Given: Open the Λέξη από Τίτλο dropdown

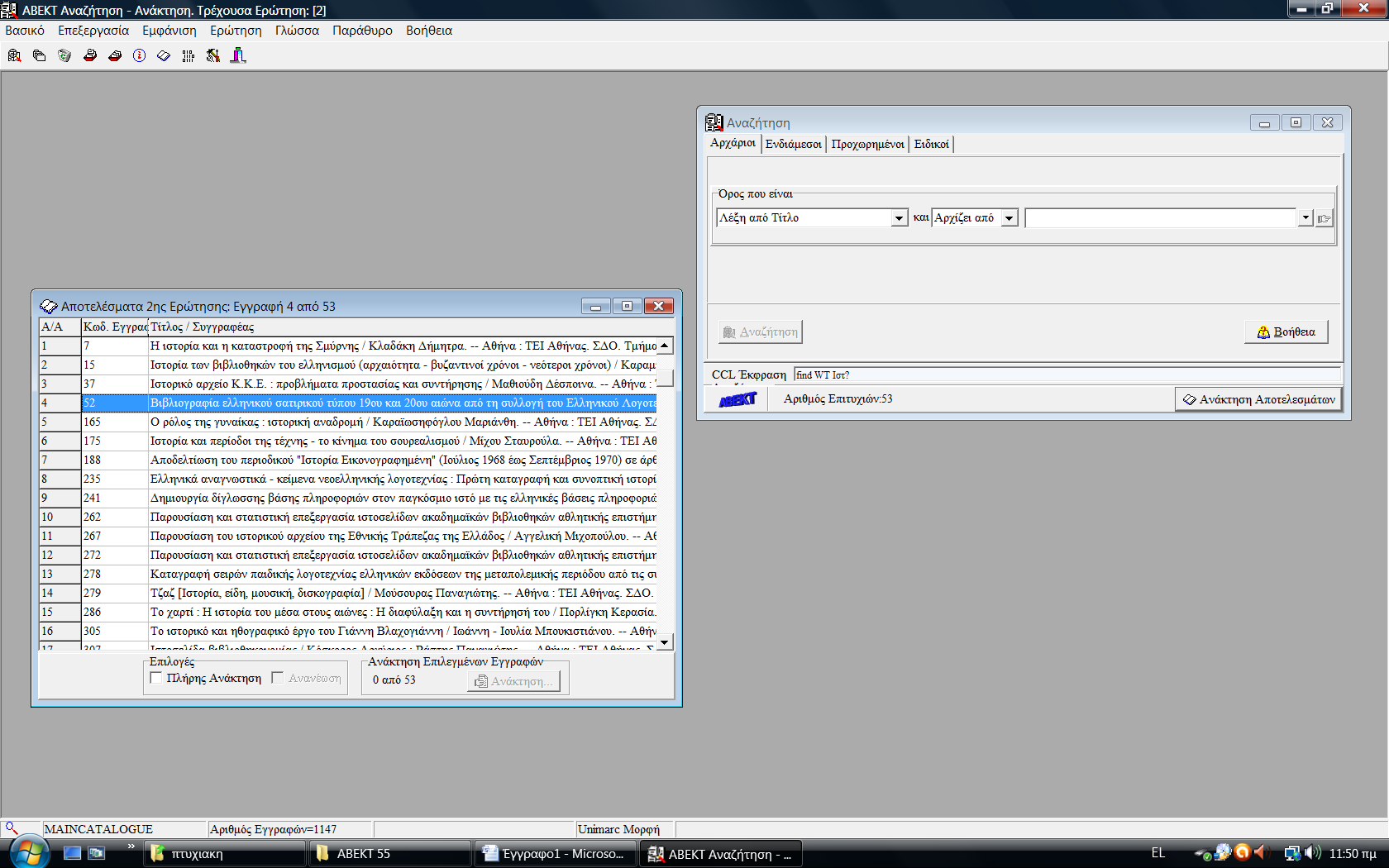Looking at the screenshot, I should click(900, 218).
